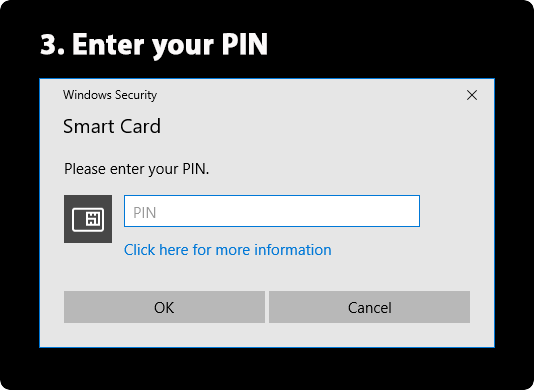Dismiss the dialog using the Cancel button
The height and width of the screenshot is (390, 534).
click(x=370, y=307)
